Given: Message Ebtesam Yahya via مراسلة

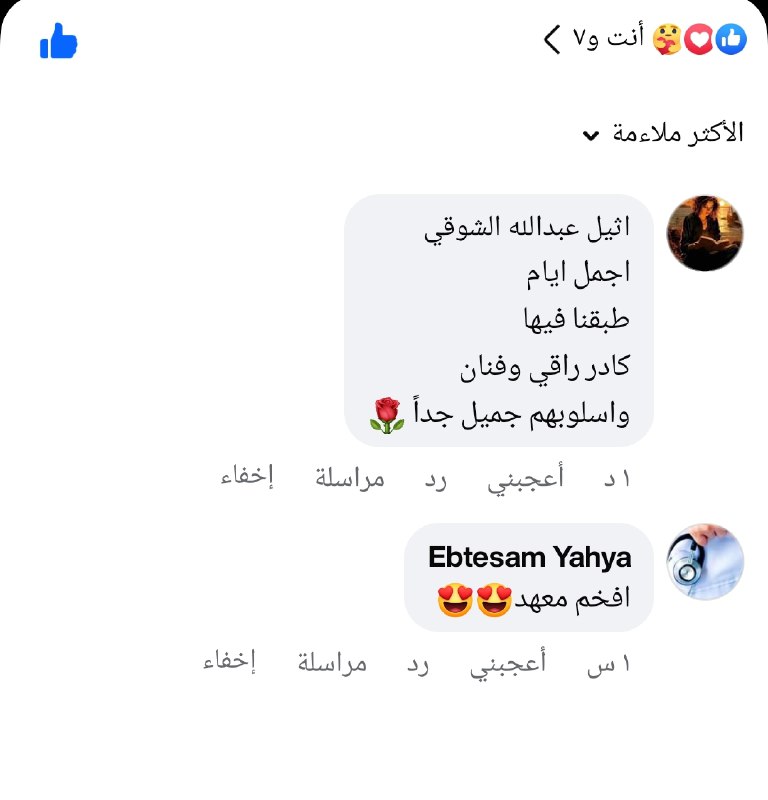Looking at the screenshot, I should pos(332,663).
